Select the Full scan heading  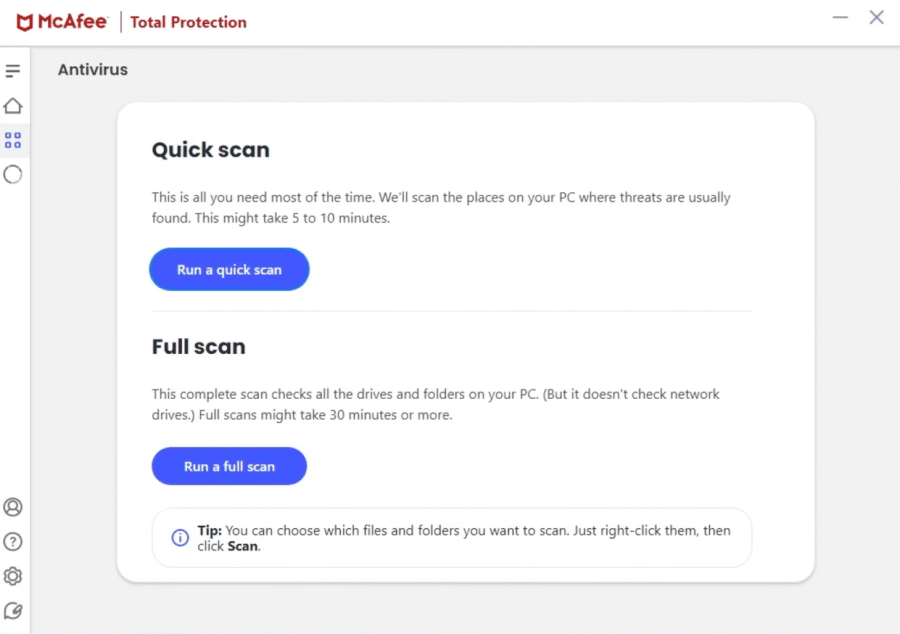[x=198, y=347]
